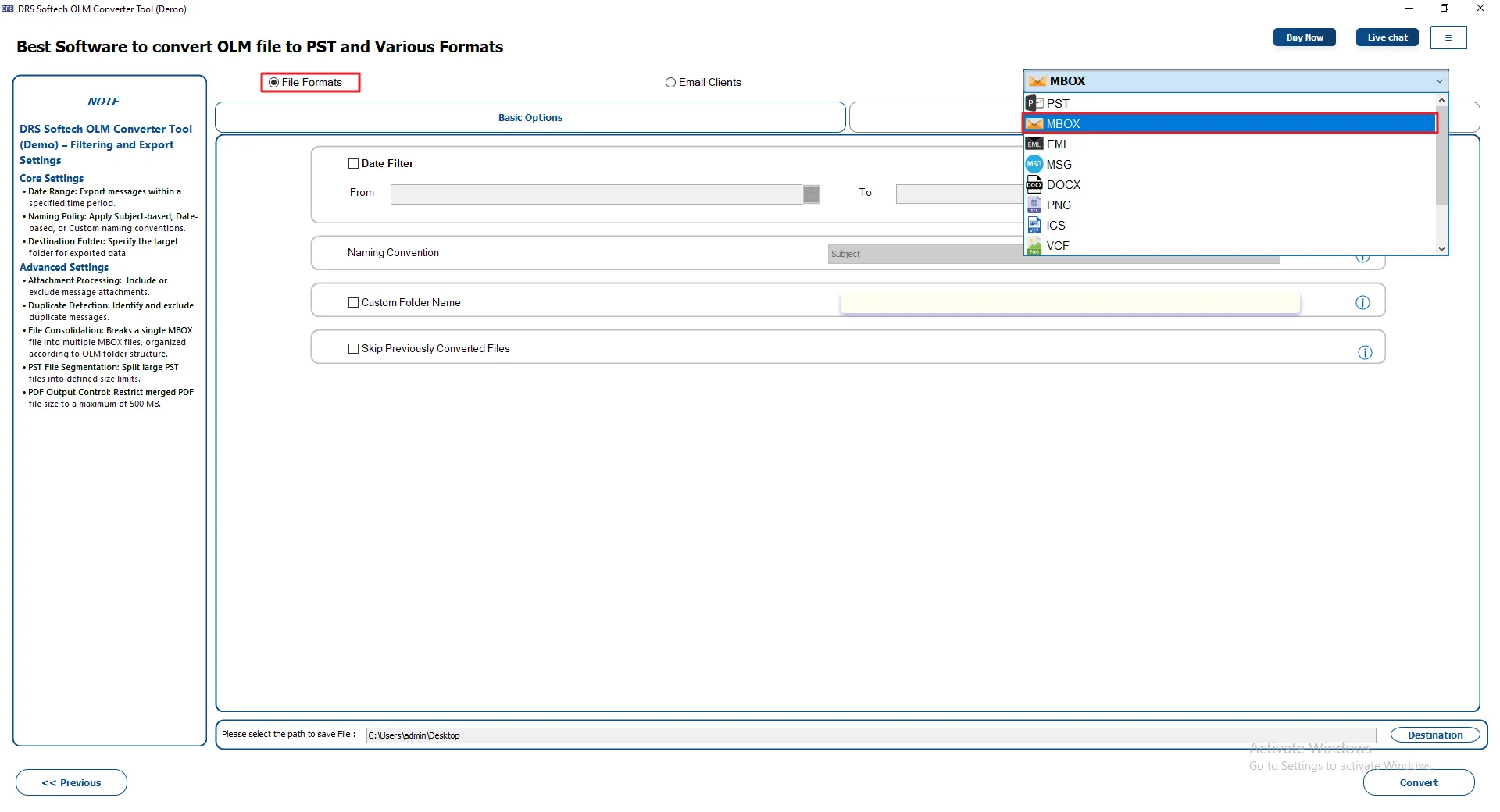Click the save path field C:\Users\admin\Desktop

tap(871, 735)
